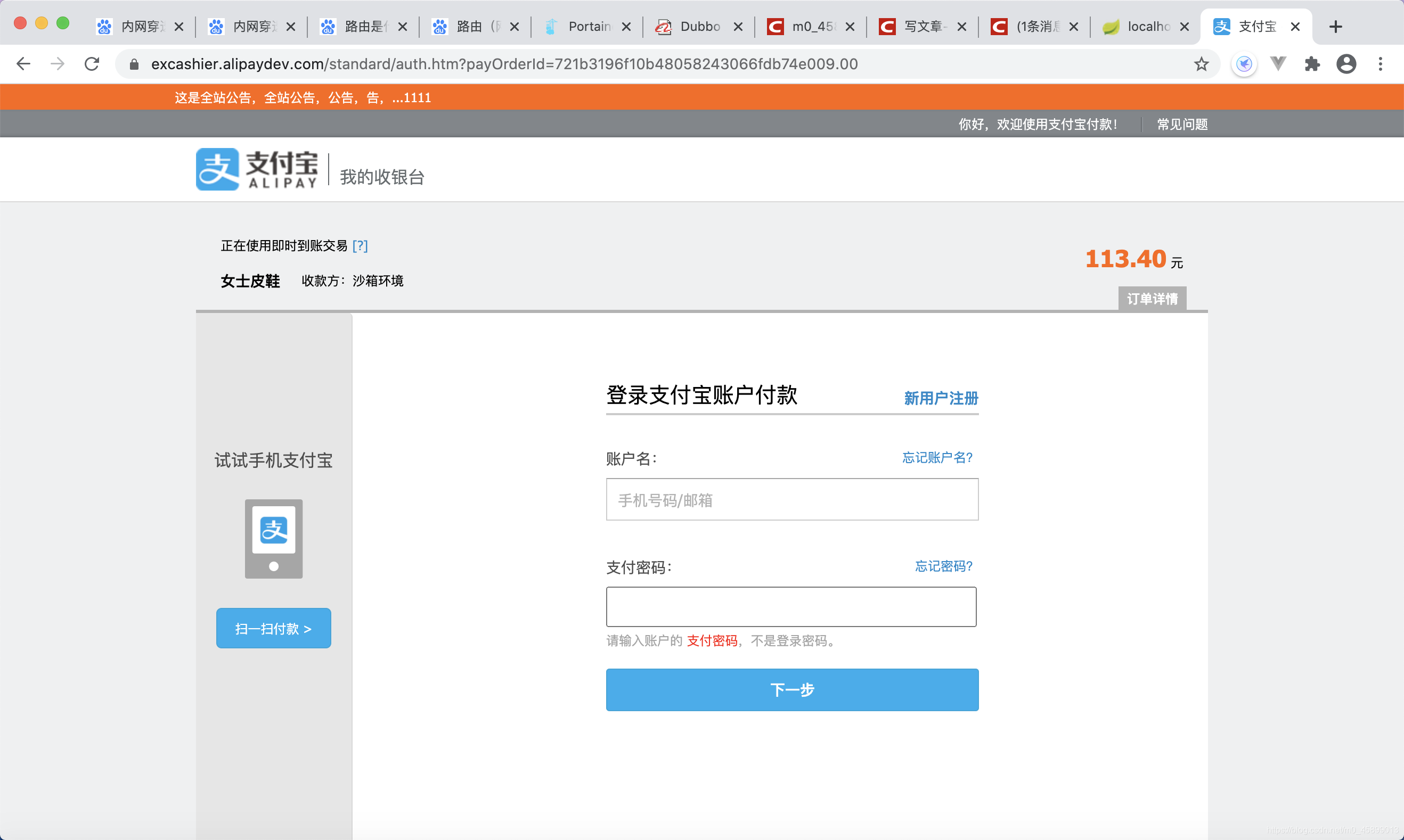1404x840 pixels.
Task: Click the phone Alipay app illustration
Action: click(274, 539)
